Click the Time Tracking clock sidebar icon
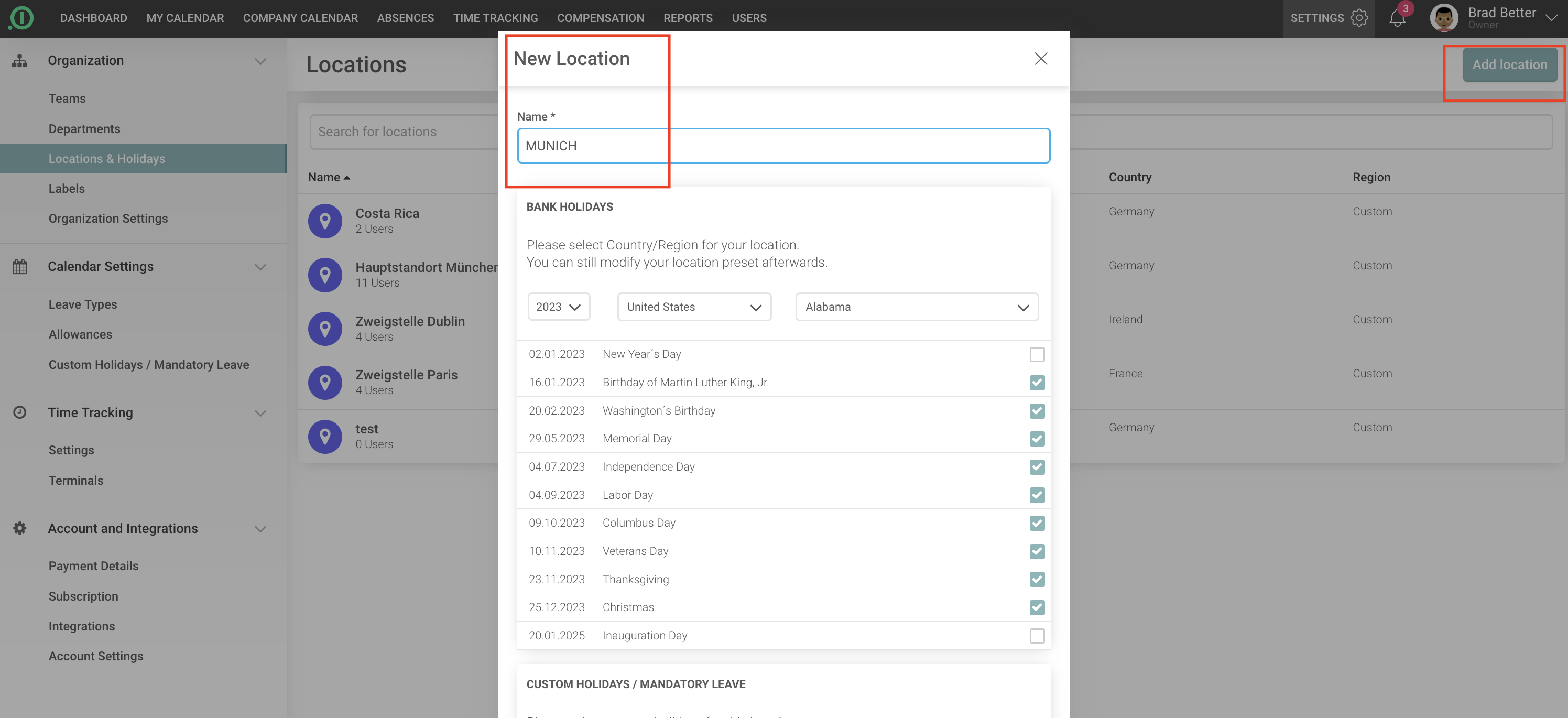1568x718 pixels. point(19,412)
